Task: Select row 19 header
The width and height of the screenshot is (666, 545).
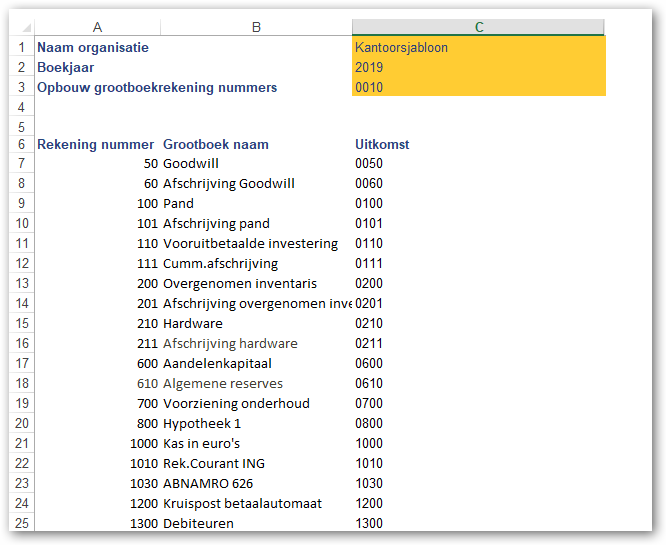Action: 22,403
